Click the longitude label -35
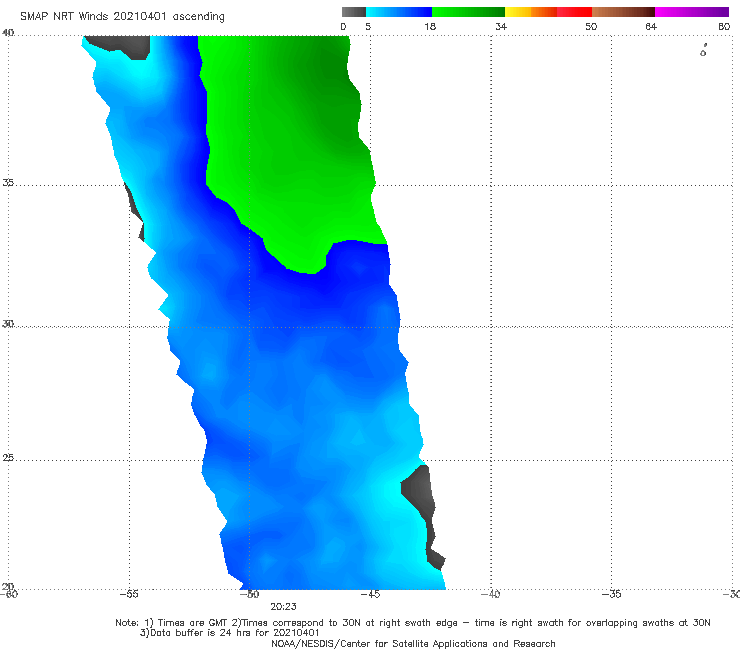Image resolution: width=740 pixels, height=650 pixels. point(611,594)
